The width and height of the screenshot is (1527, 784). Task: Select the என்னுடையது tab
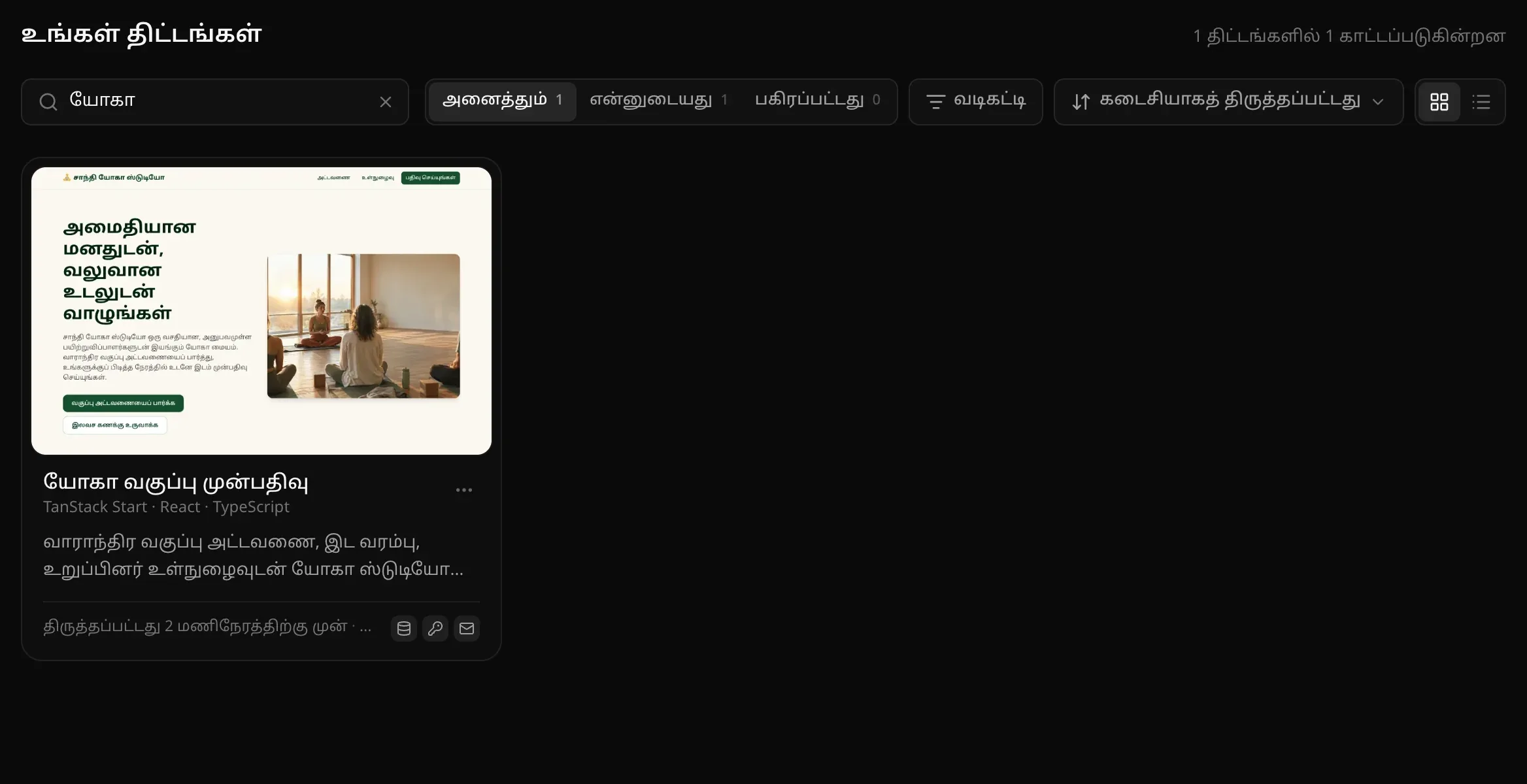coord(658,101)
